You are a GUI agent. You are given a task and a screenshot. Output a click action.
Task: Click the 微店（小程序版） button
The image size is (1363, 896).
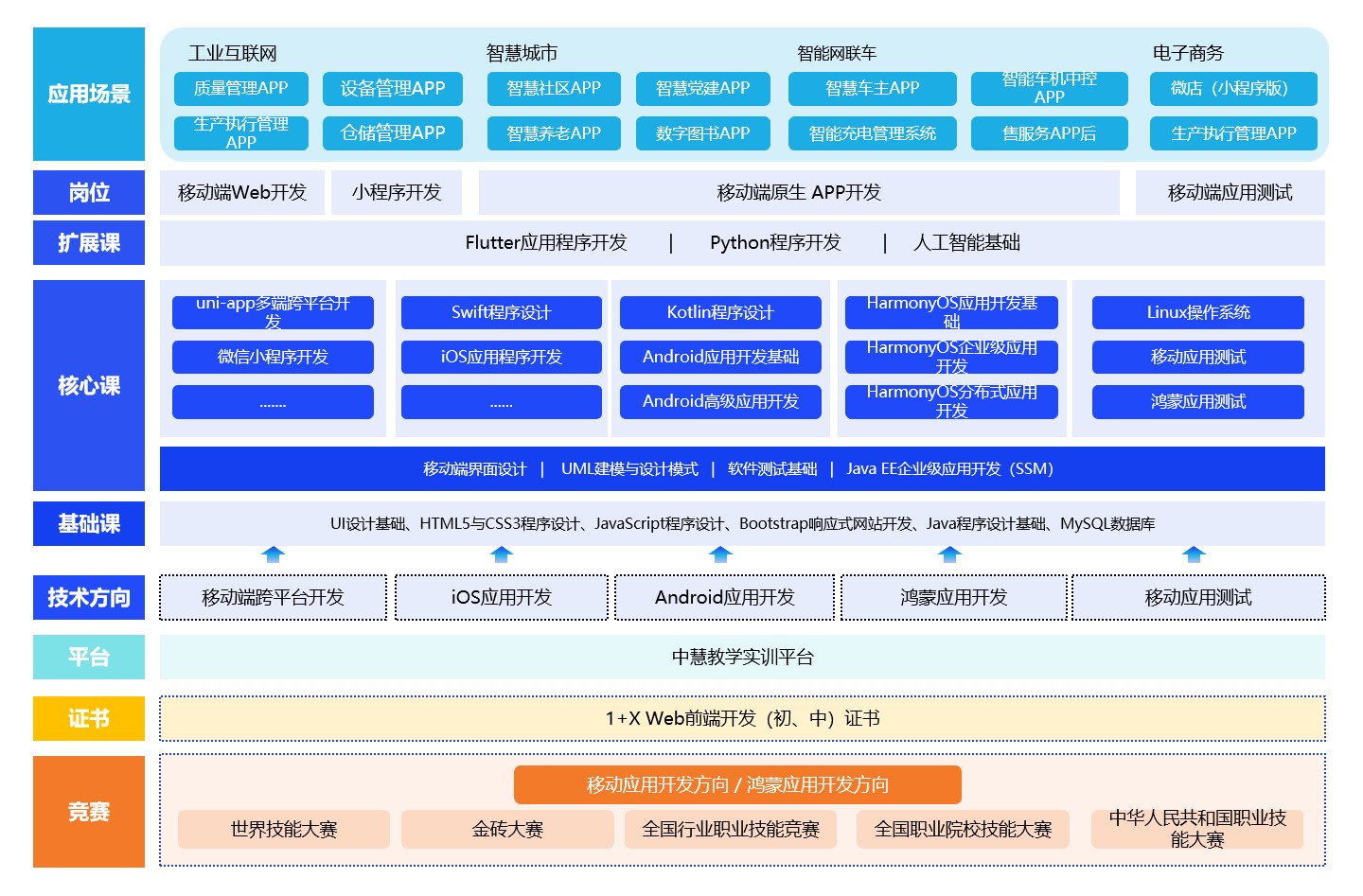(x=1232, y=88)
